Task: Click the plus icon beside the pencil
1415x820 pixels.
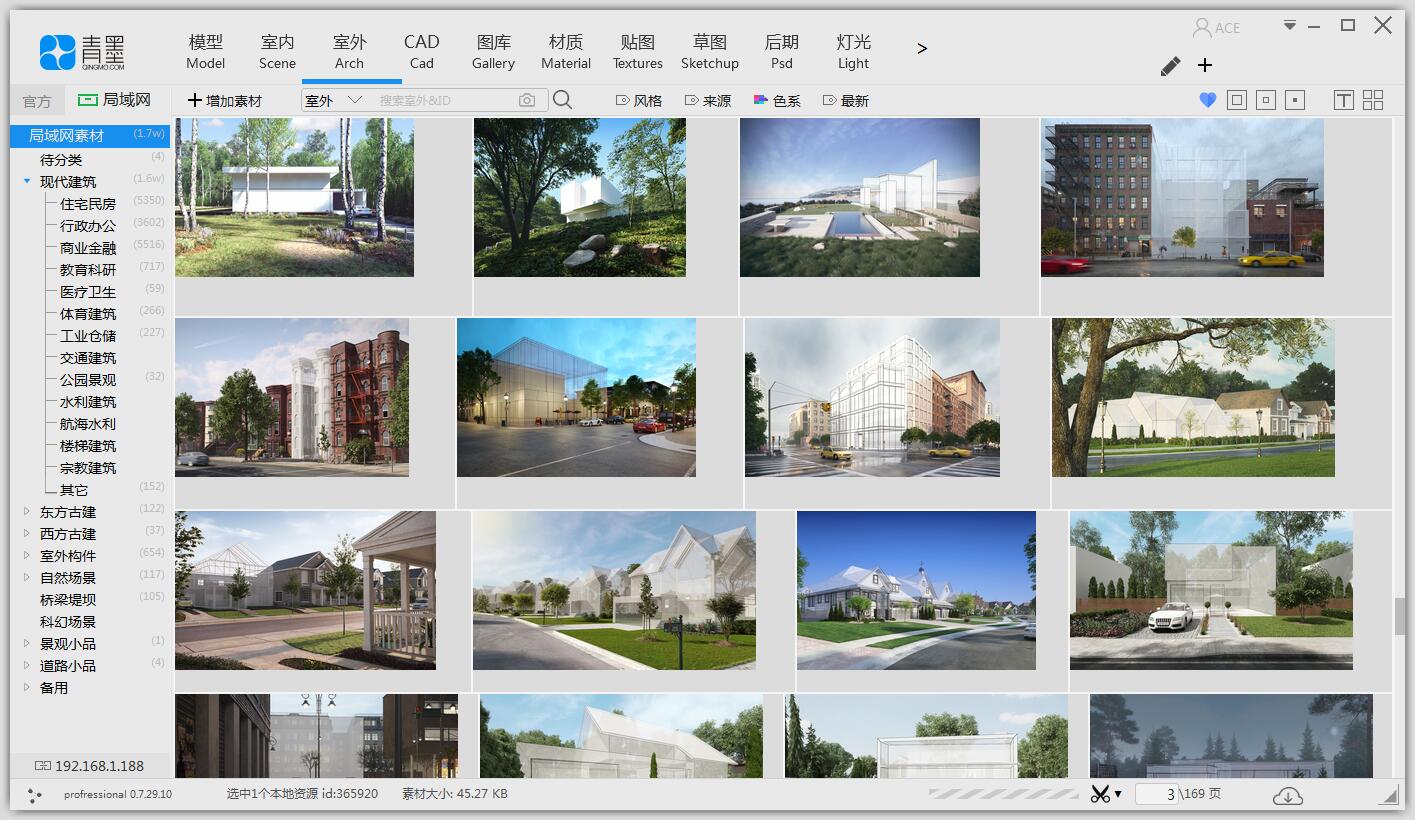Action: [1205, 65]
